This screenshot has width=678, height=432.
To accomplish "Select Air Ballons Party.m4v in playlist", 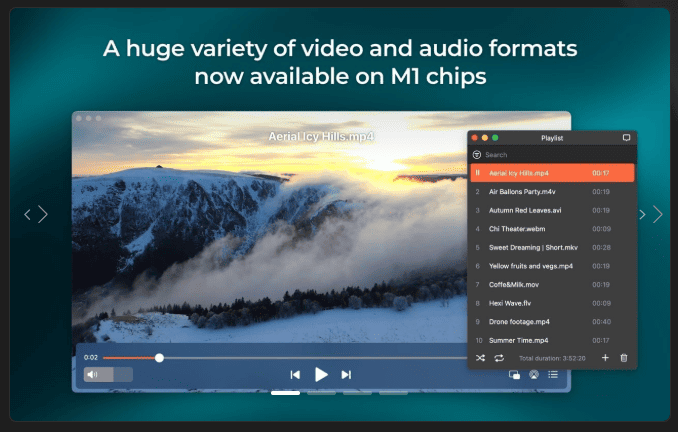I will [552, 192].
